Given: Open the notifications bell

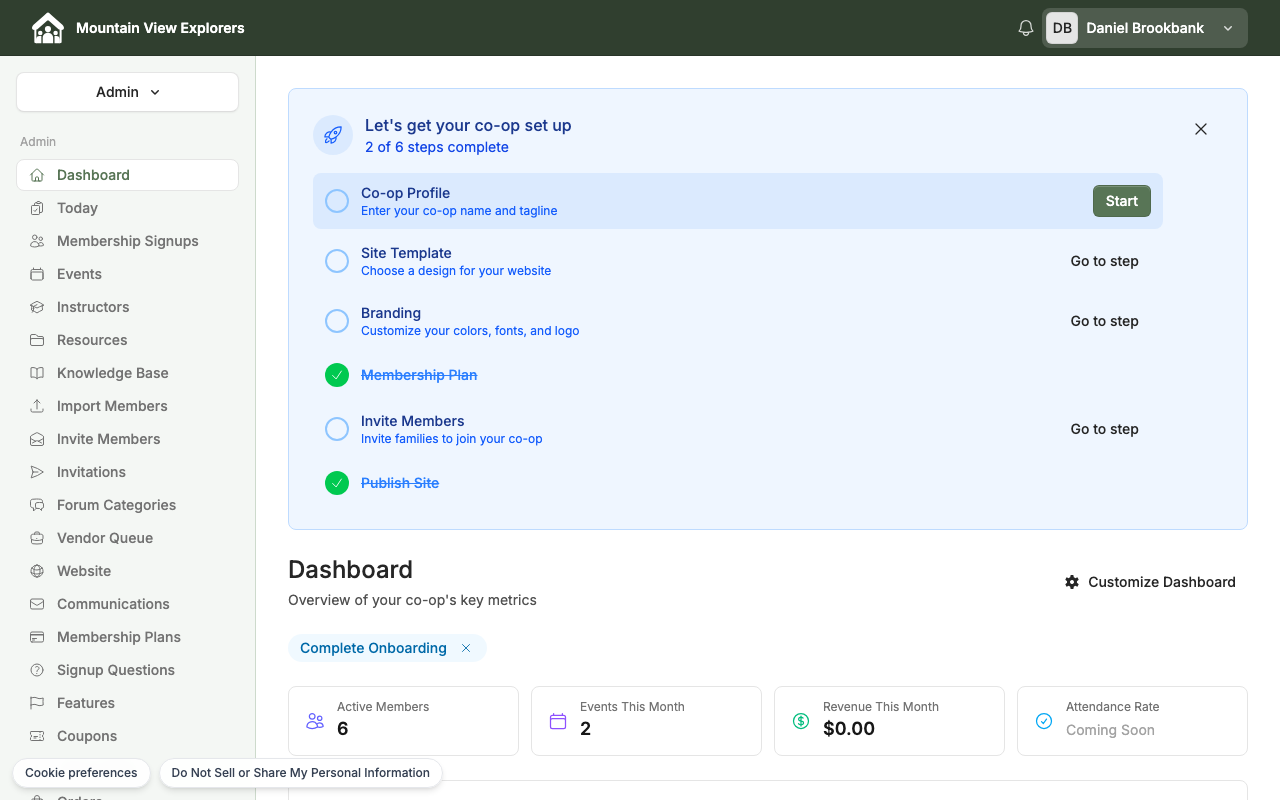Looking at the screenshot, I should coord(1025,28).
